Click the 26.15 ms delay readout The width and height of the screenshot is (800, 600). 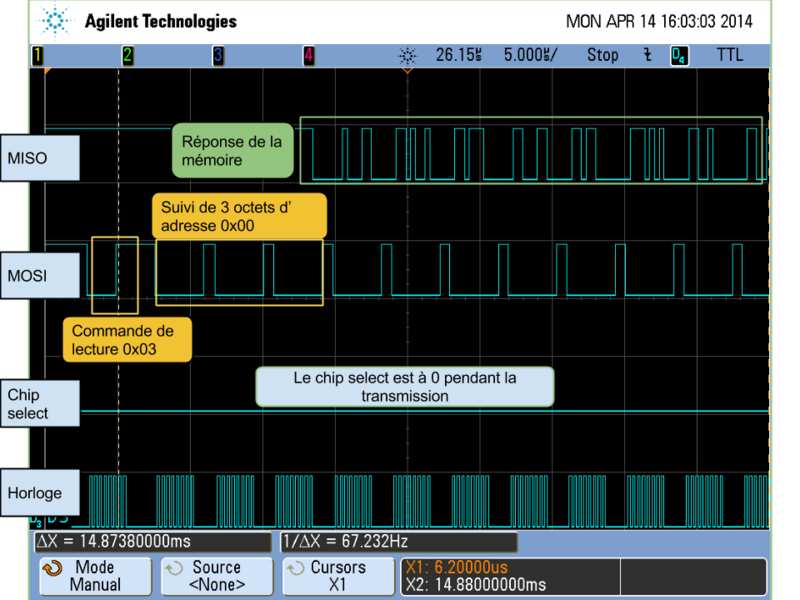pyautogui.click(x=459, y=56)
